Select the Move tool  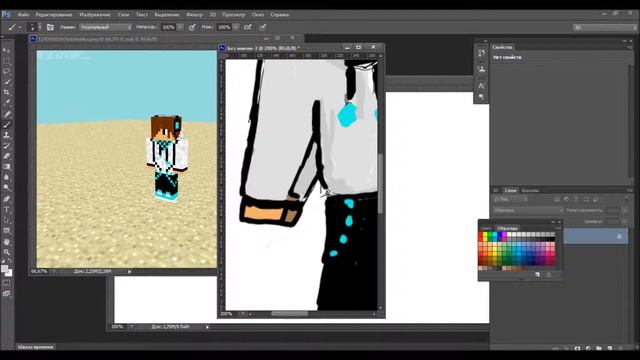pos(7,50)
